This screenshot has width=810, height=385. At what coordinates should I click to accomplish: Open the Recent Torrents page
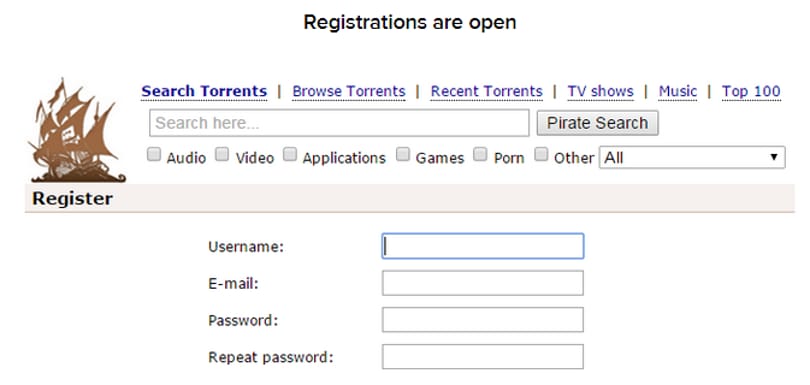pyautogui.click(x=487, y=91)
